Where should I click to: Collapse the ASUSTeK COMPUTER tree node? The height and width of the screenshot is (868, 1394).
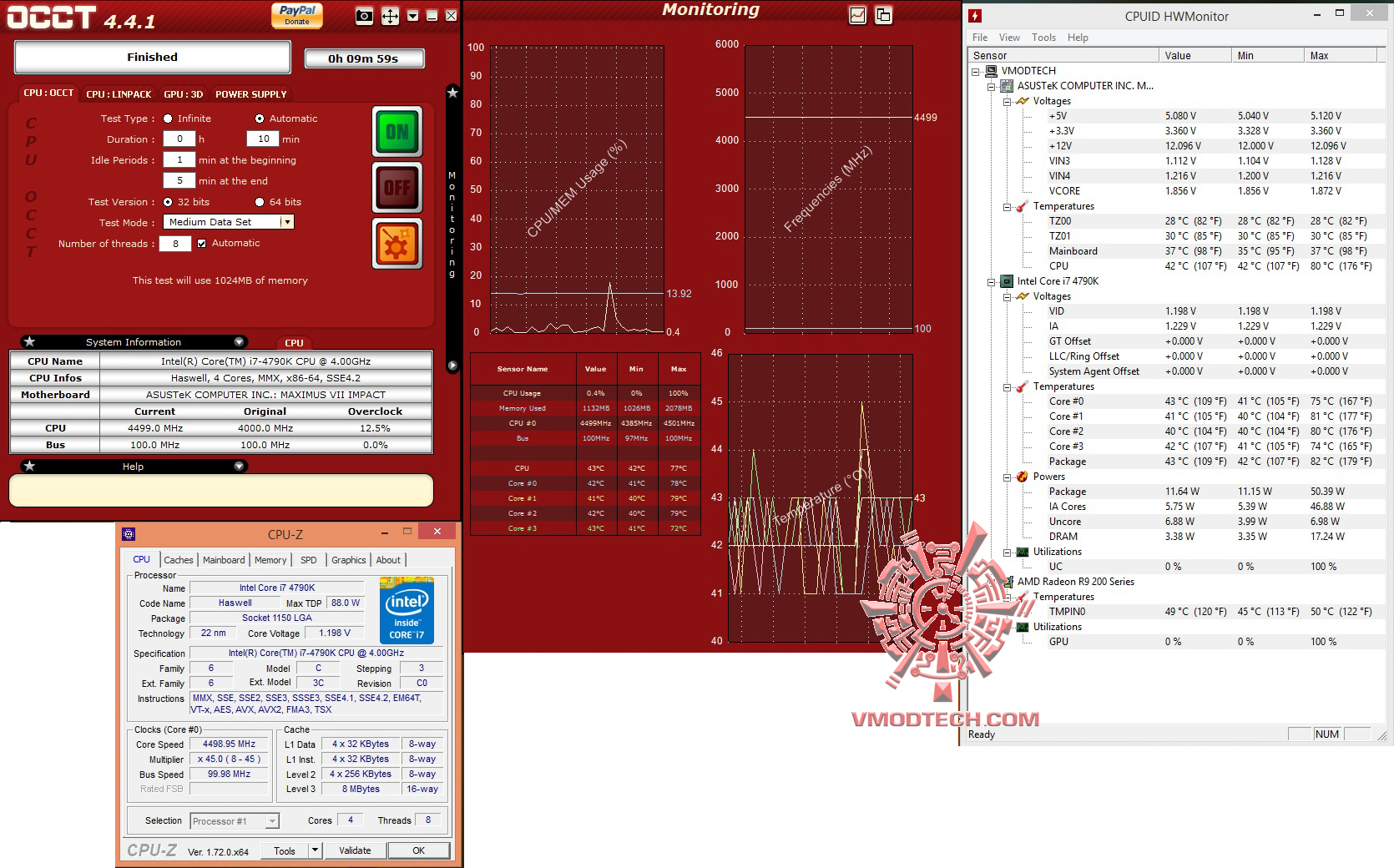click(991, 87)
